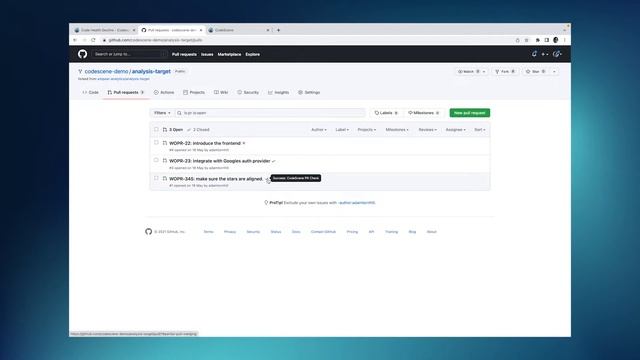This screenshot has height=360, width=640.
Task: Open the Sort dropdown
Action: pos(480,130)
